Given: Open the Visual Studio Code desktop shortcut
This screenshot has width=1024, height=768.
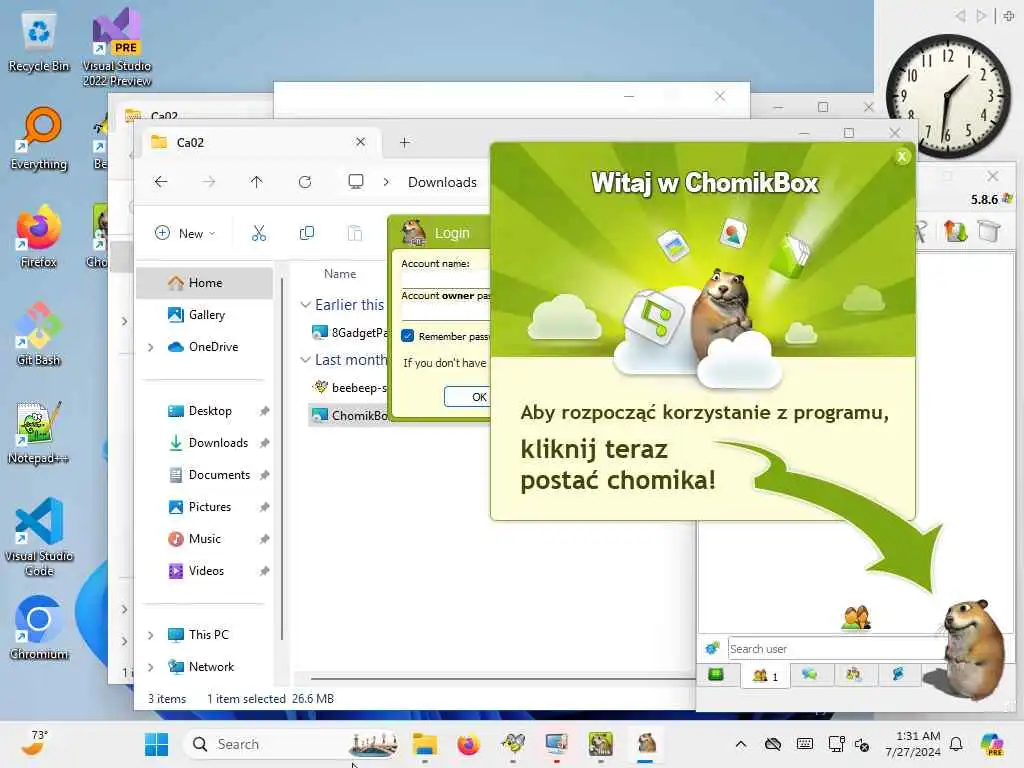Looking at the screenshot, I should [39, 537].
